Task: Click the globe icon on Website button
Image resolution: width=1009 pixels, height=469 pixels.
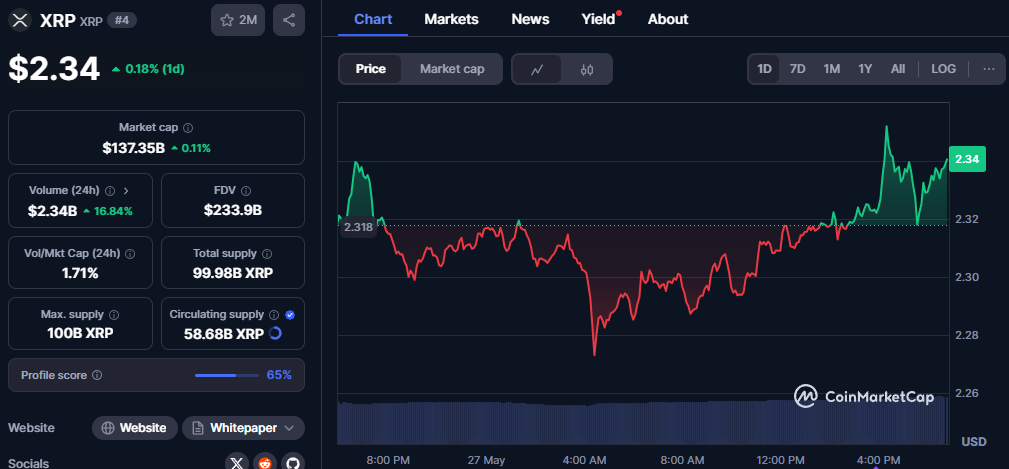Action: pos(108,428)
